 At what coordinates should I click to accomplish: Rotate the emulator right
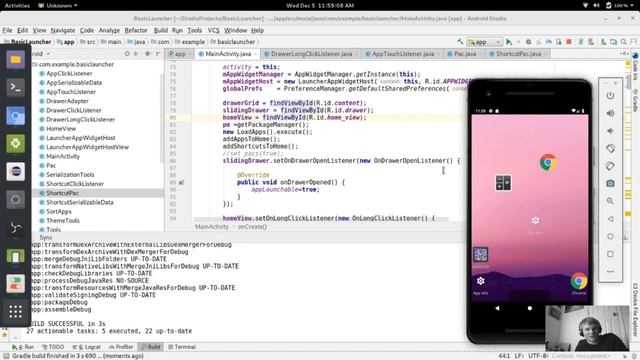(x=610, y=166)
